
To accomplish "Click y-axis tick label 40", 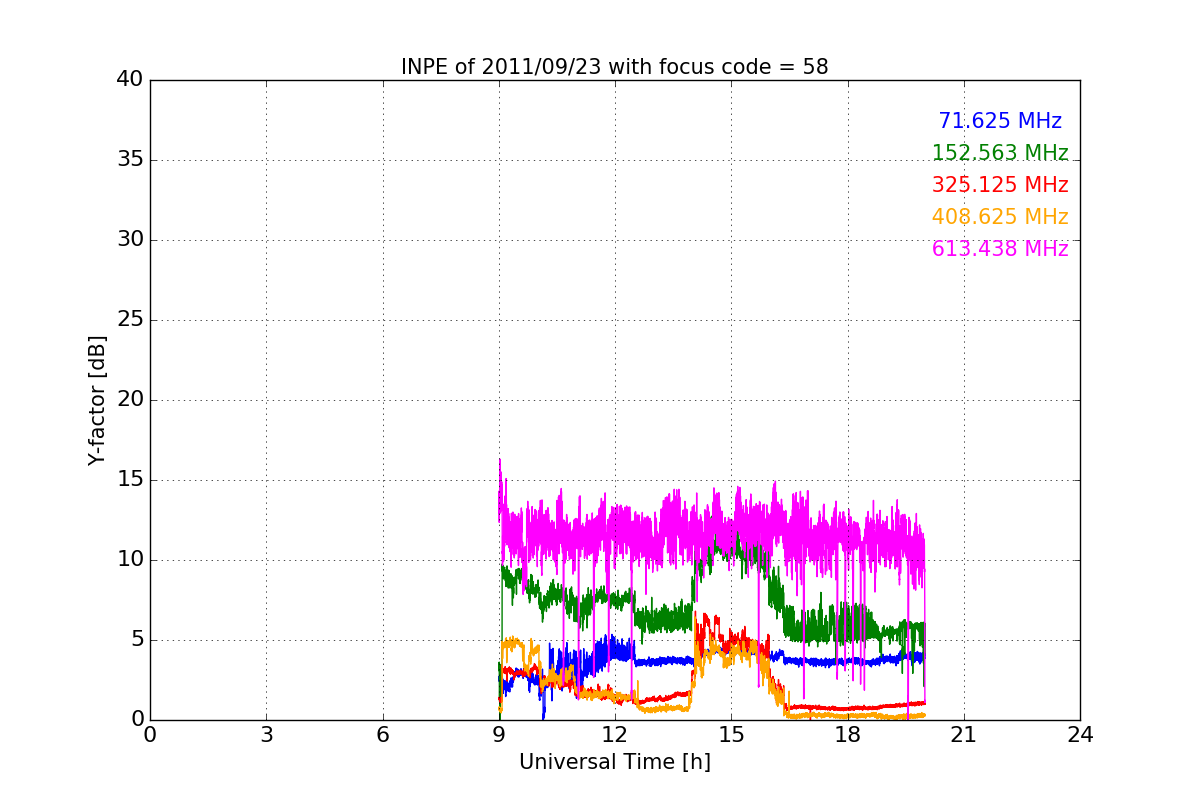I will click(x=130, y=80).
